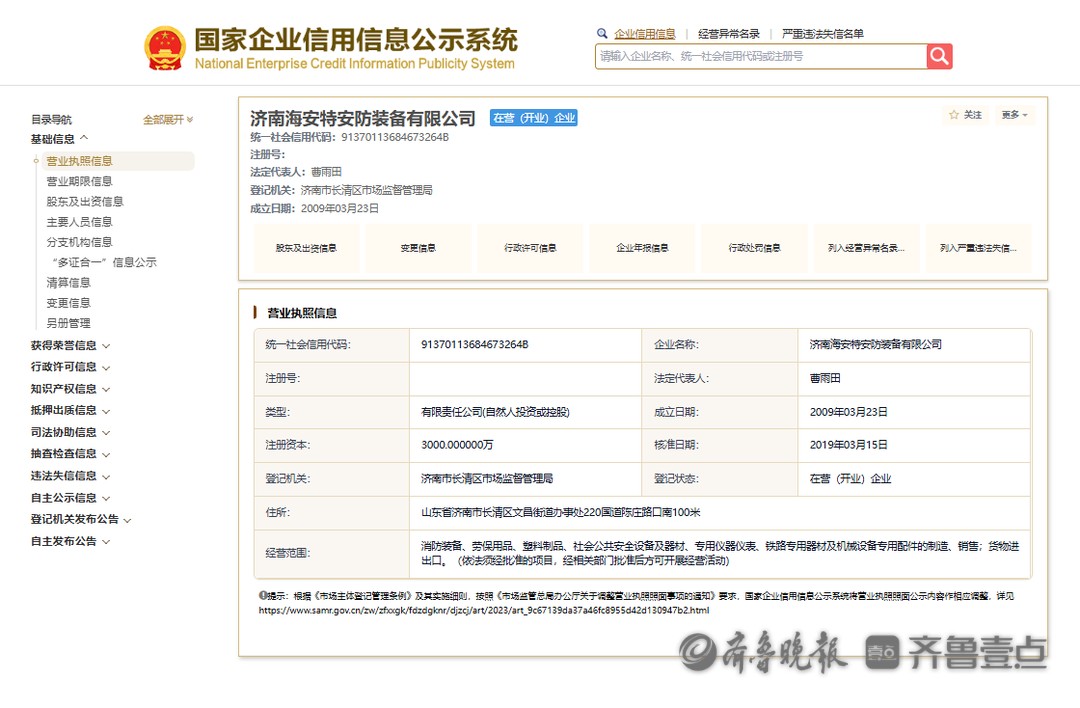Open the 更多 dropdown menu
Image resolution: width=1080 pixels, height=708 pixels.
pos(1014,115)
